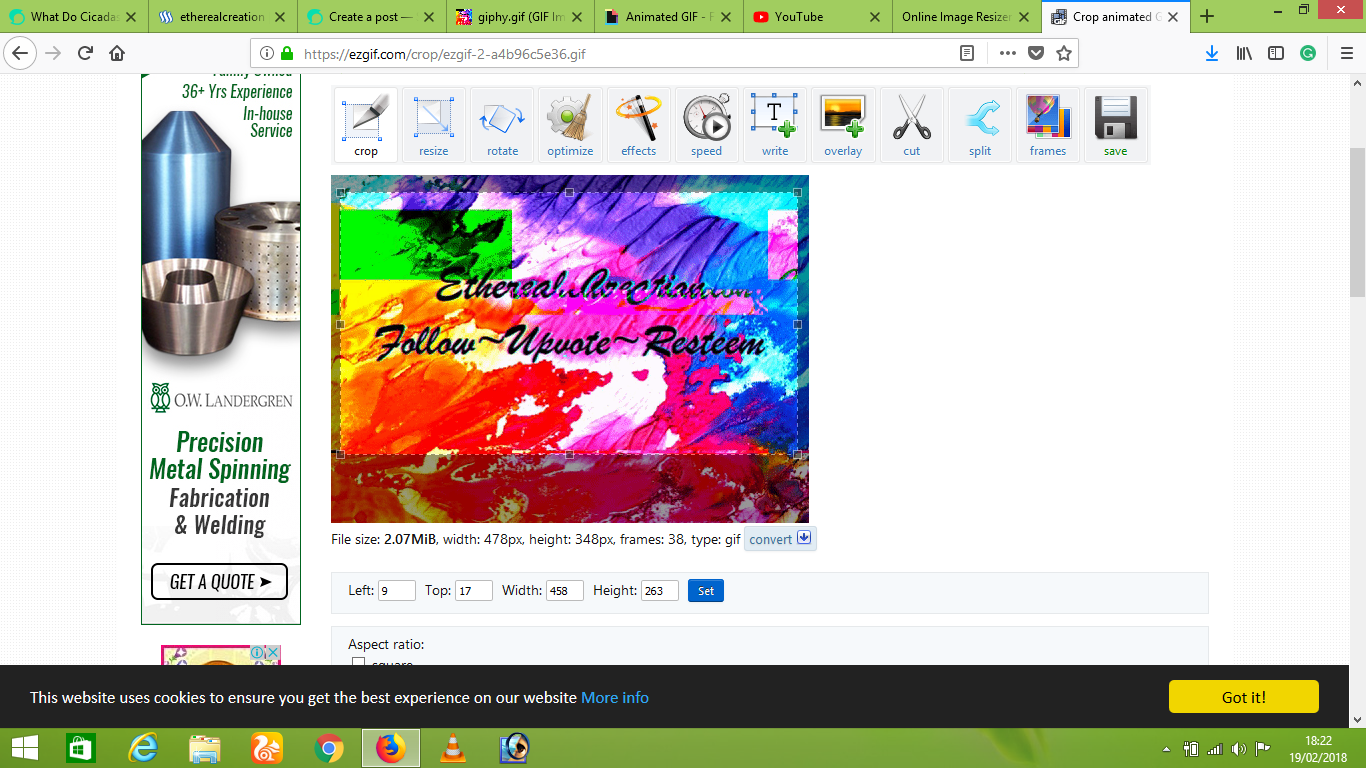Edit the Width input field
Viewport: 1366px width, 768px height.
pos(563,590)
